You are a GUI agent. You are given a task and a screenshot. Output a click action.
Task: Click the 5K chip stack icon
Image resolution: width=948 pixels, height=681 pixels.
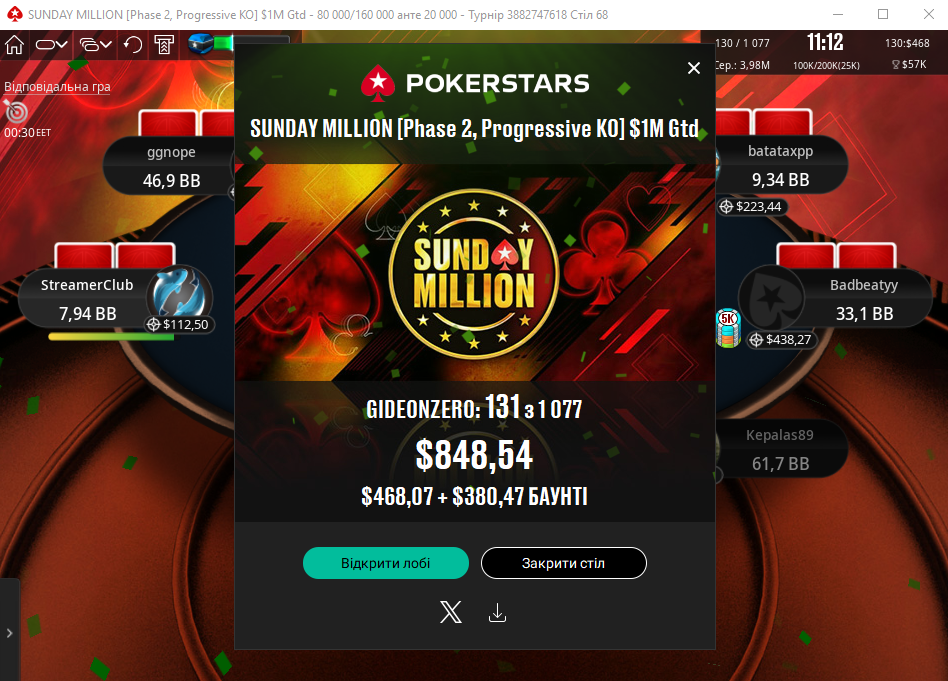tap(728, 328)
